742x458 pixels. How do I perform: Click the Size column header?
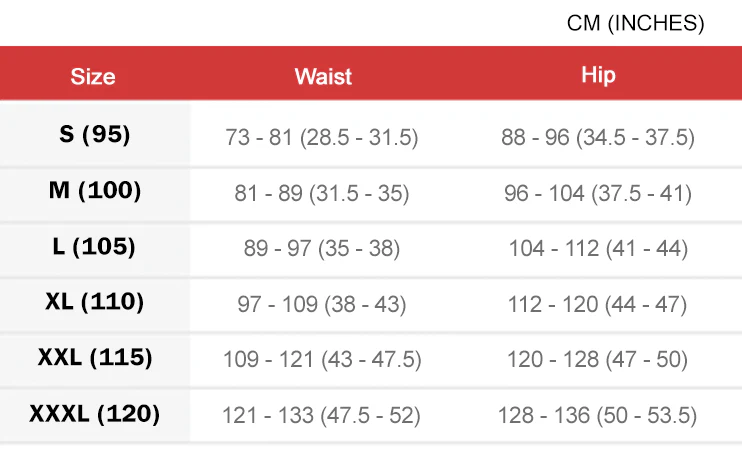[93, 76]
